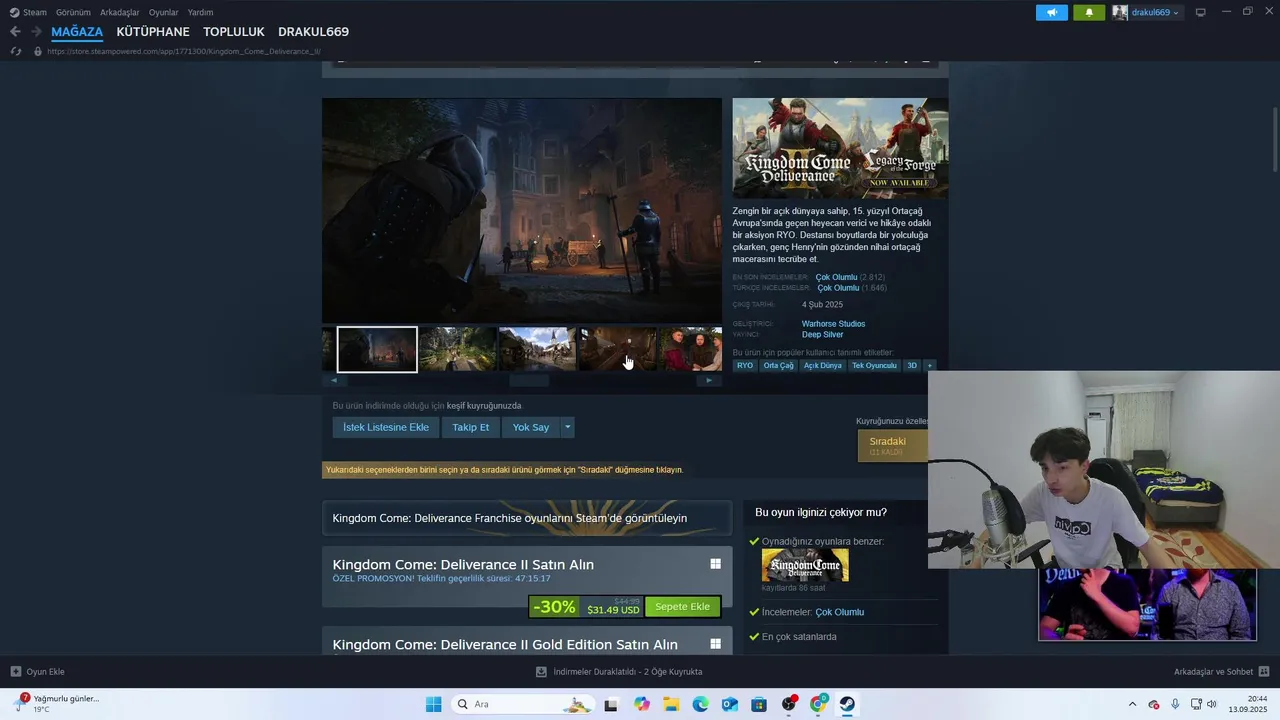Open Outlook from taskbar
Image resolution: width=1280 pixels, height=720 pixels.
(730, 705)
